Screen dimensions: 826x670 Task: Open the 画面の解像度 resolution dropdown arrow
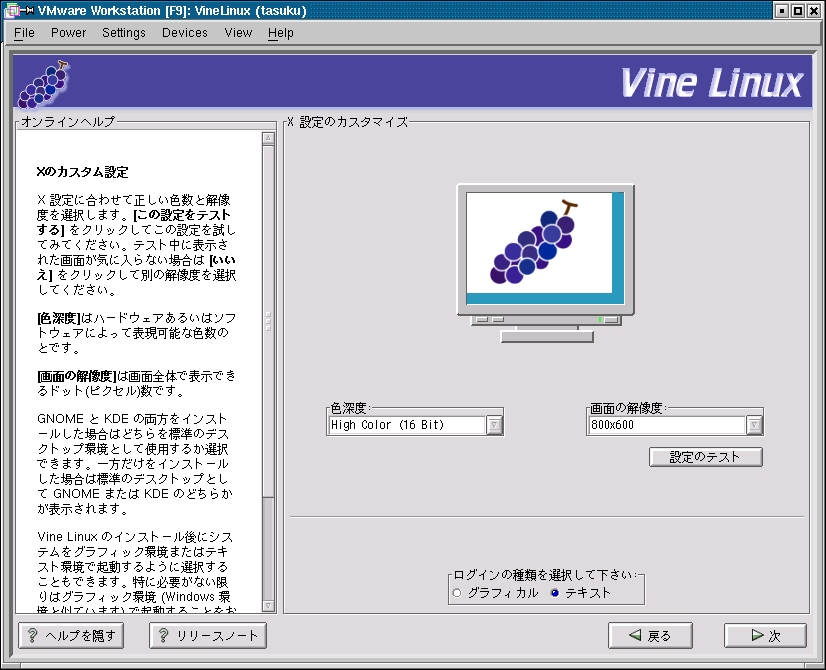tap(754, 425)
